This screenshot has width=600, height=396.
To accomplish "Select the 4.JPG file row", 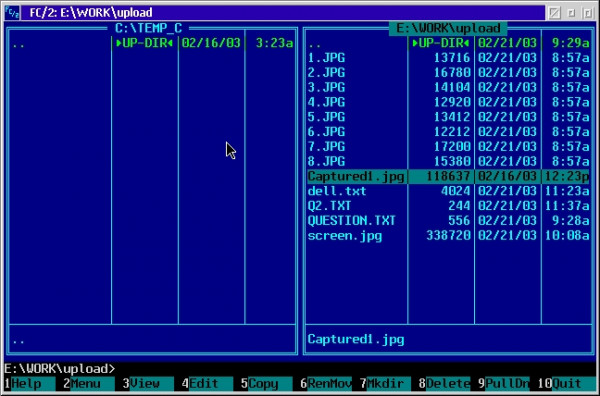I will 448,102.
